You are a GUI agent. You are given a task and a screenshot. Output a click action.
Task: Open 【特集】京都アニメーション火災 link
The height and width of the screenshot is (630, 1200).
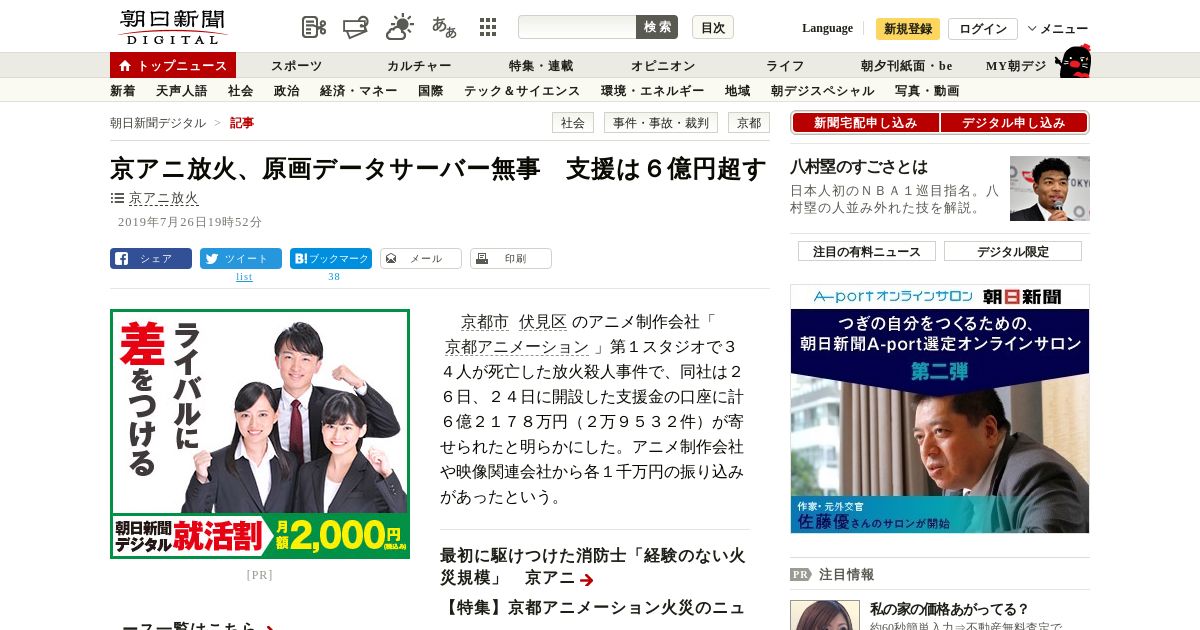(x=593, y=607)
